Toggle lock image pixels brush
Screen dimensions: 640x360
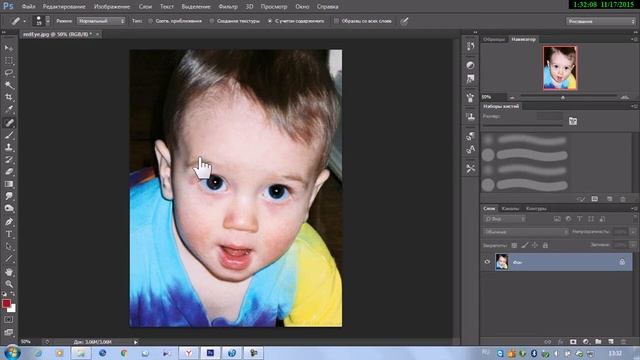tap(525, 245)
